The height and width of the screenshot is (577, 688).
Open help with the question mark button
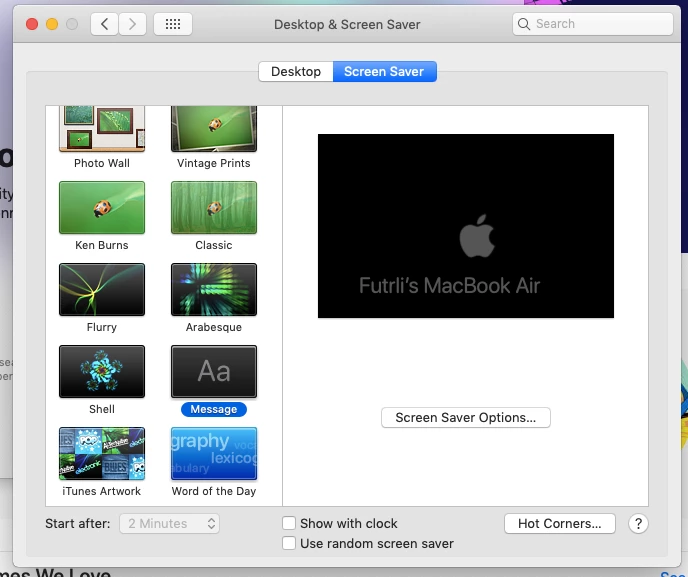click(x=638, y=523)
